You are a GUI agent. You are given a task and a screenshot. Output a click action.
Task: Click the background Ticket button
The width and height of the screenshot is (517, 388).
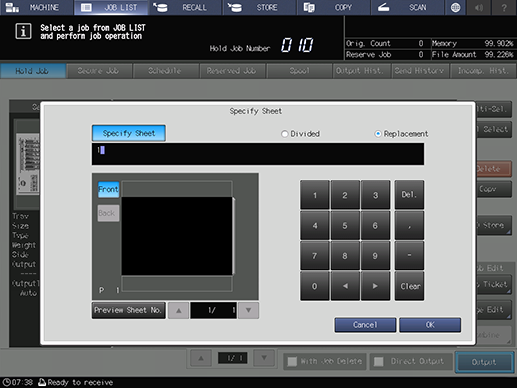[494, 284]
